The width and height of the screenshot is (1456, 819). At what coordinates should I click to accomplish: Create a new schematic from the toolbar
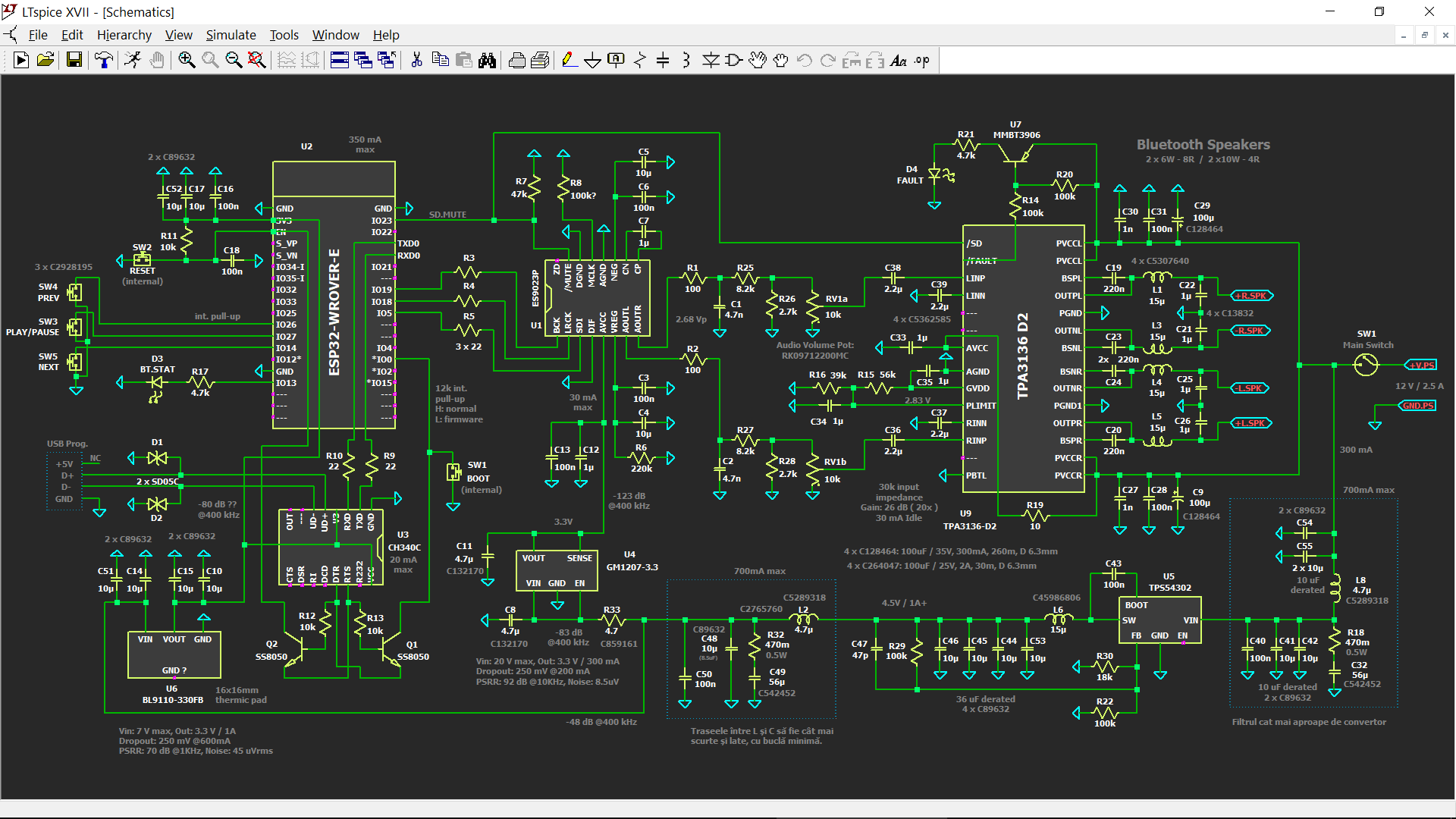click(21, 60)
